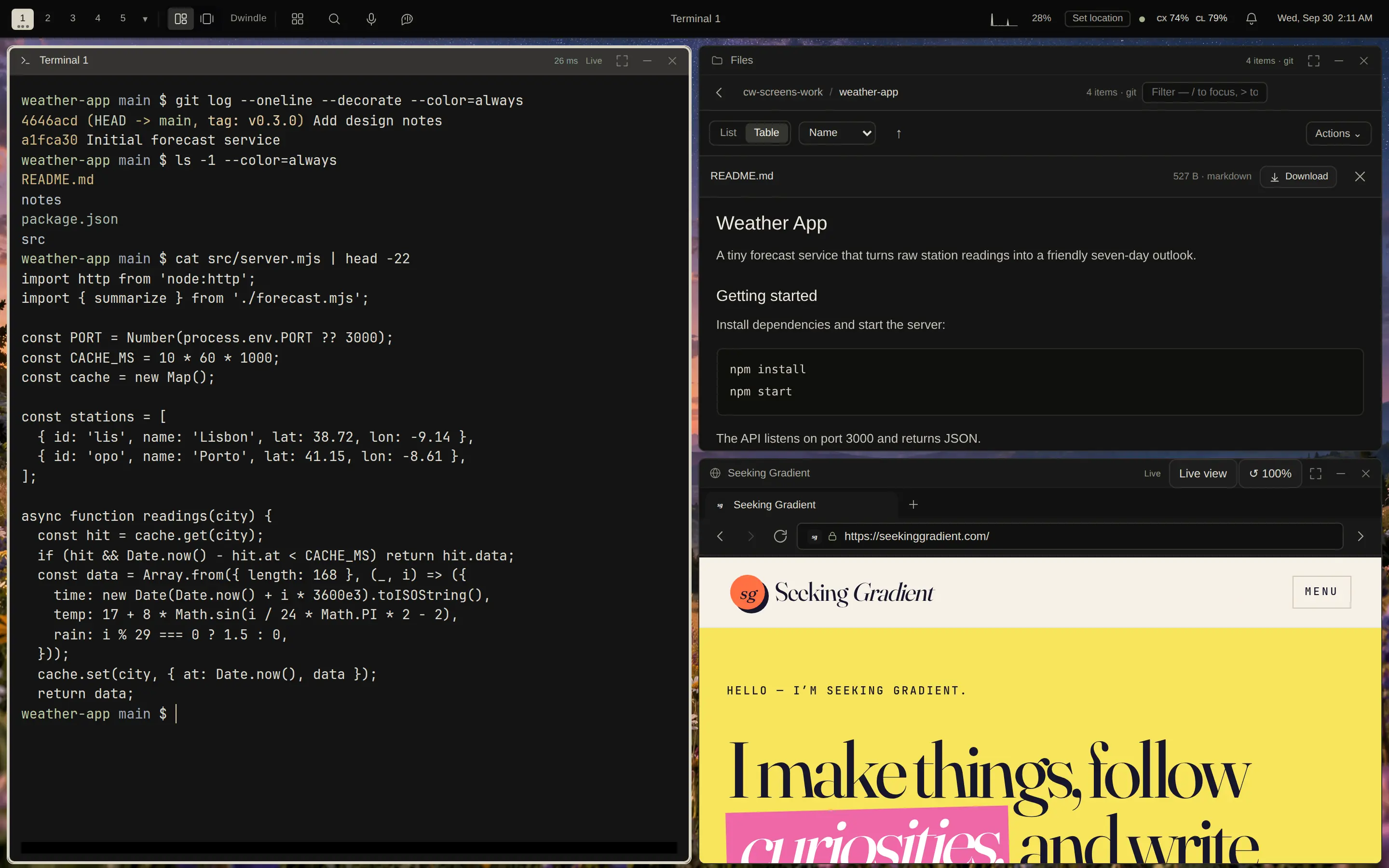
Task: Focus the Files filter field
Action: pos(1204,93)
